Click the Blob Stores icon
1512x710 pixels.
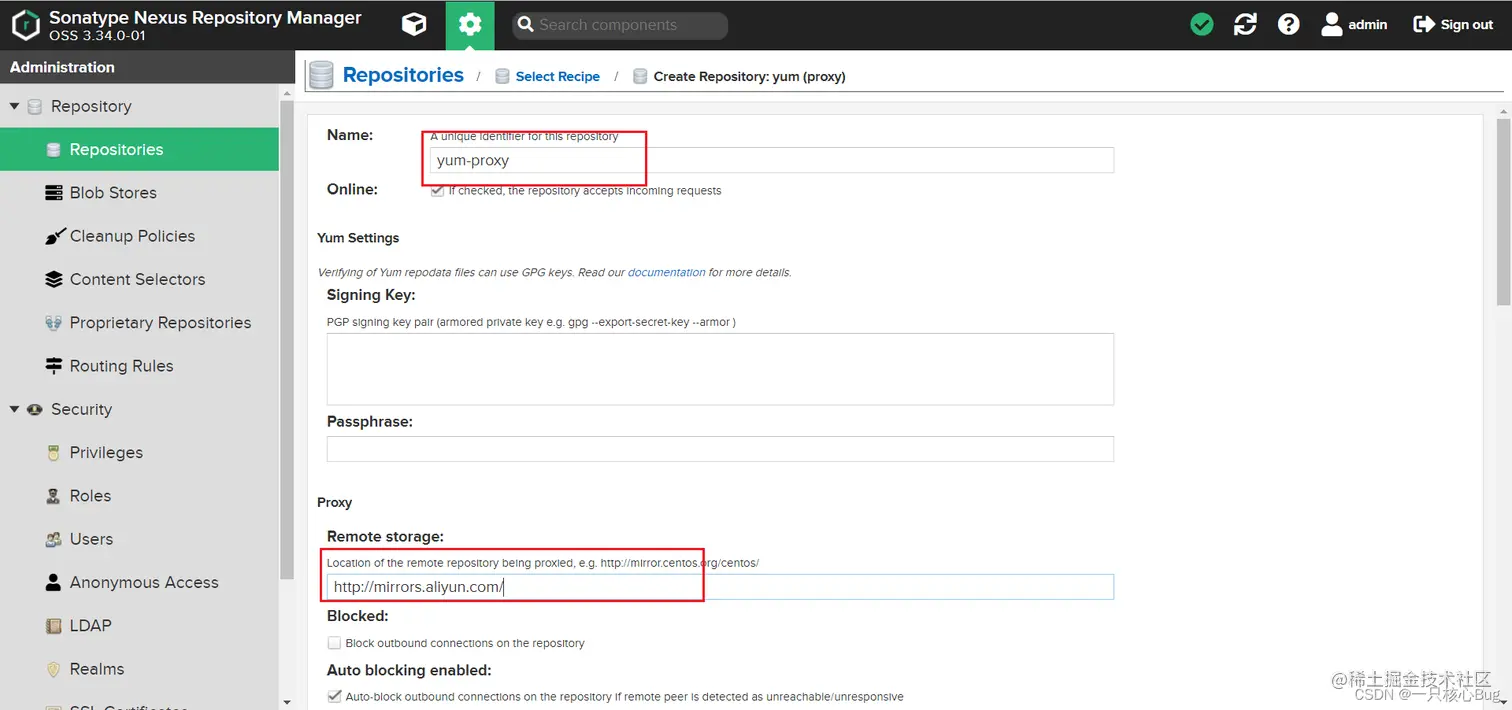pyautogui.click(x=54, y=193)
